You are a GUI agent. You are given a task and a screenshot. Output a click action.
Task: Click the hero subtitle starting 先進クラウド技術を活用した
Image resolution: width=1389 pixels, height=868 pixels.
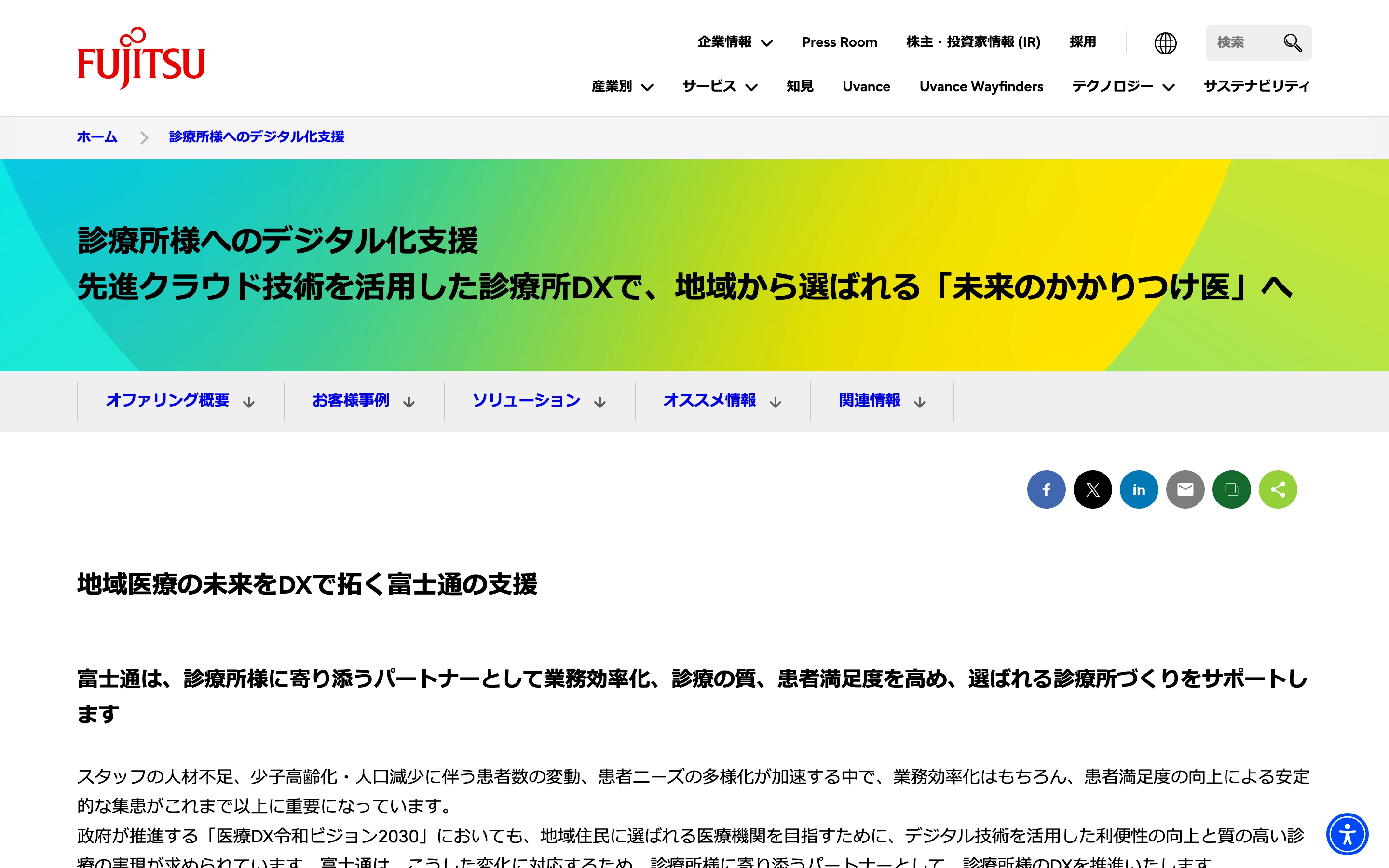point(685,287)
